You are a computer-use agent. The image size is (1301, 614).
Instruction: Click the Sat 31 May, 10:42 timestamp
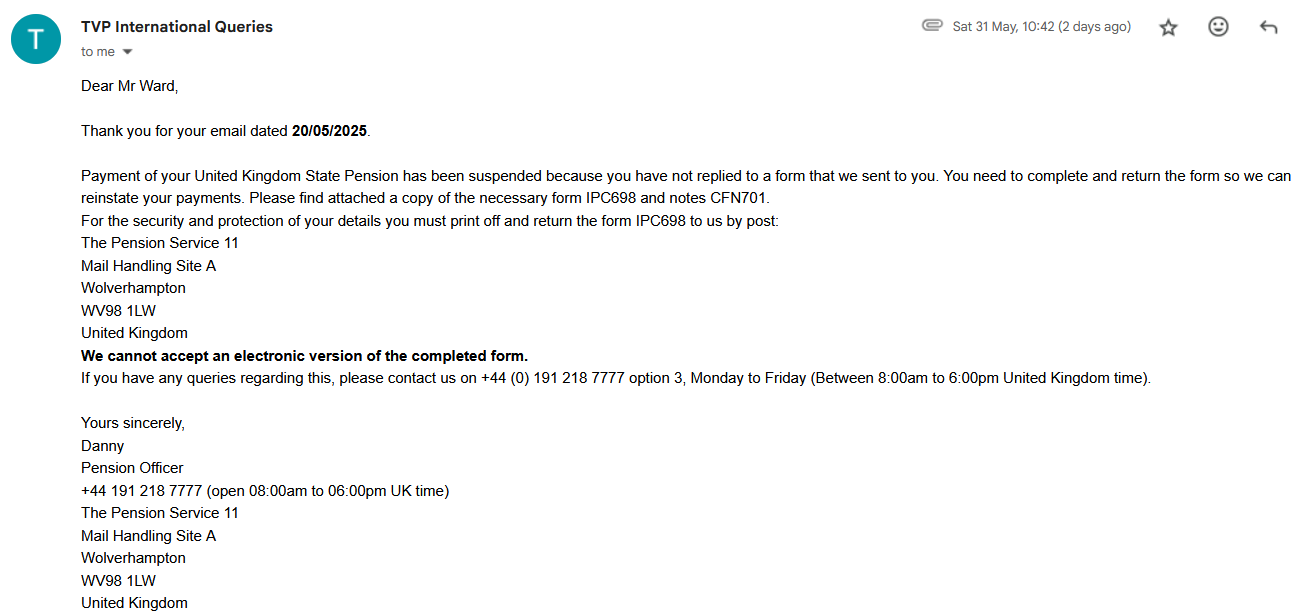1042,27
